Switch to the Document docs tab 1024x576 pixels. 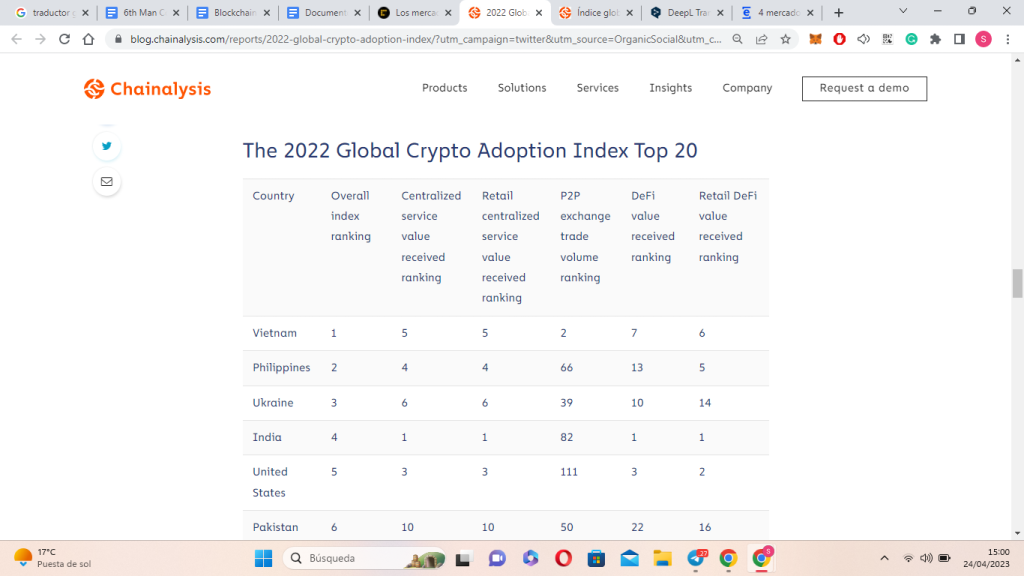tap(319, 12)
